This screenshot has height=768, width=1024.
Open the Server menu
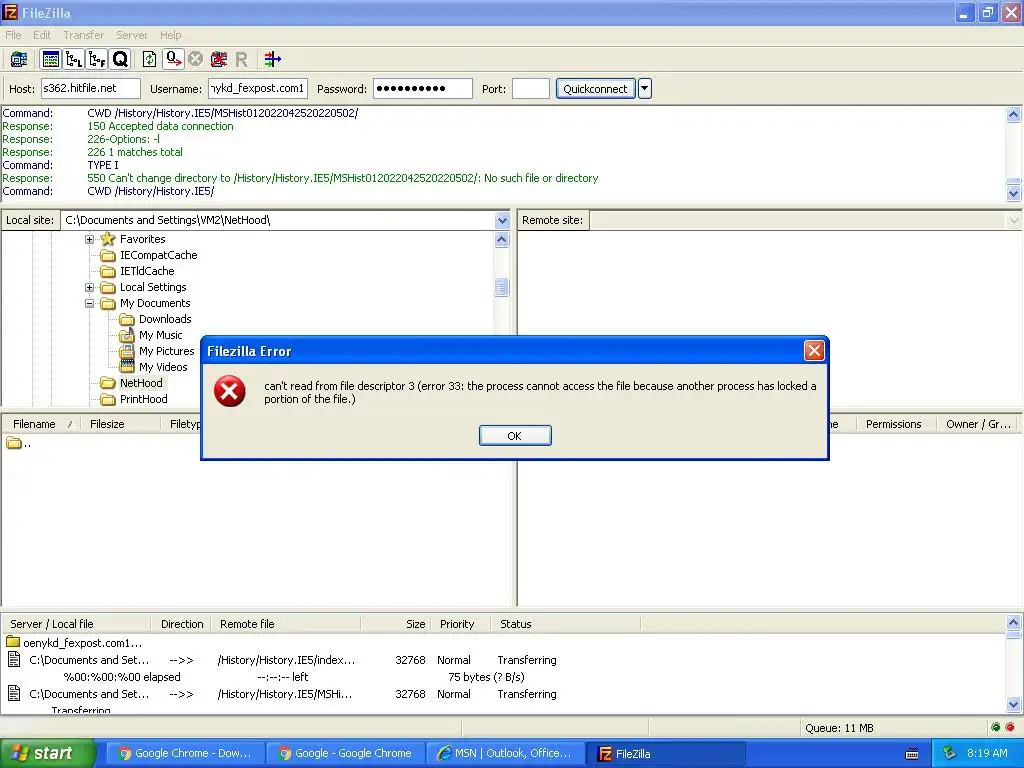pos(132,35)
